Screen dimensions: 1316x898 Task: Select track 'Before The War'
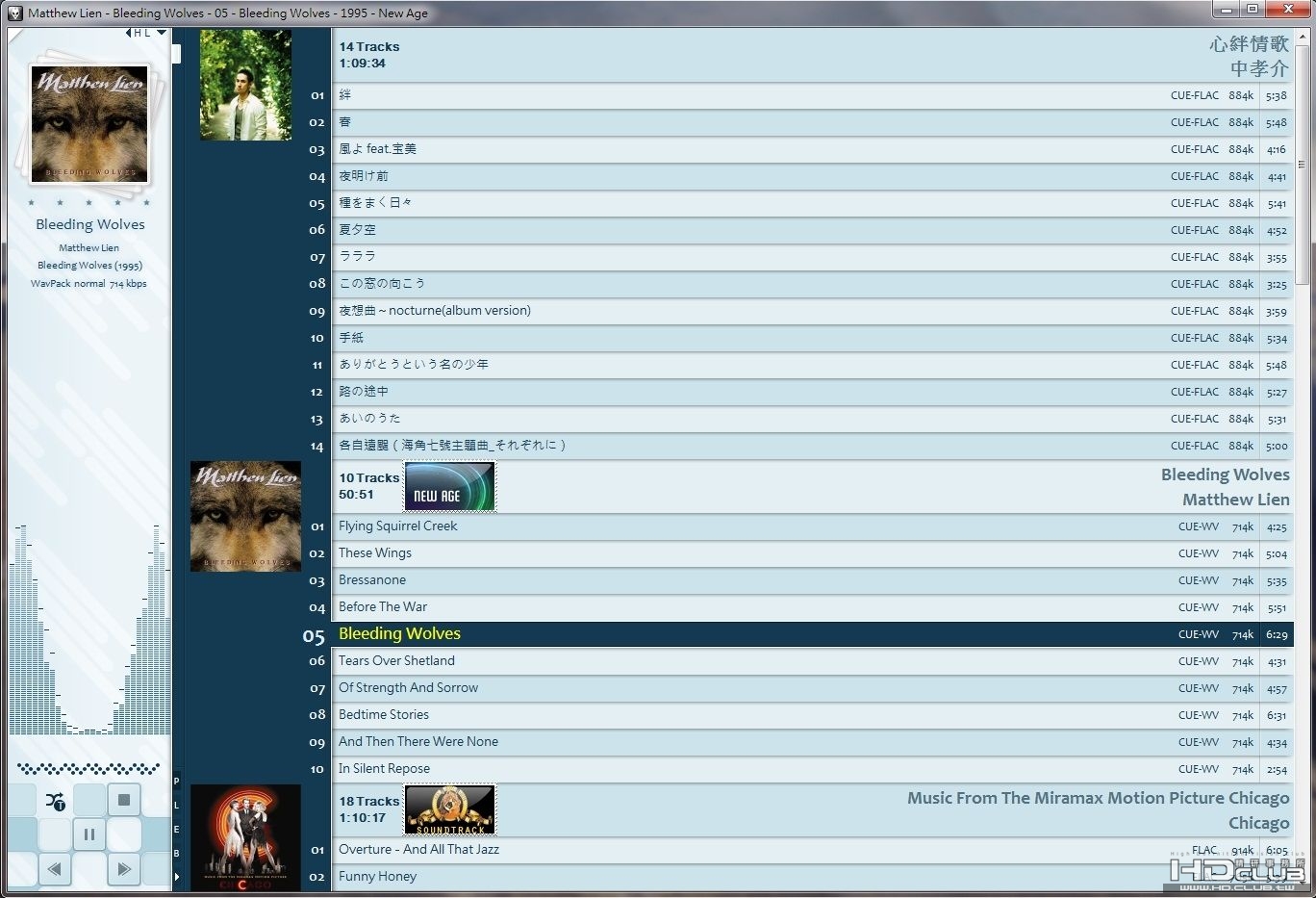[812, 607]
